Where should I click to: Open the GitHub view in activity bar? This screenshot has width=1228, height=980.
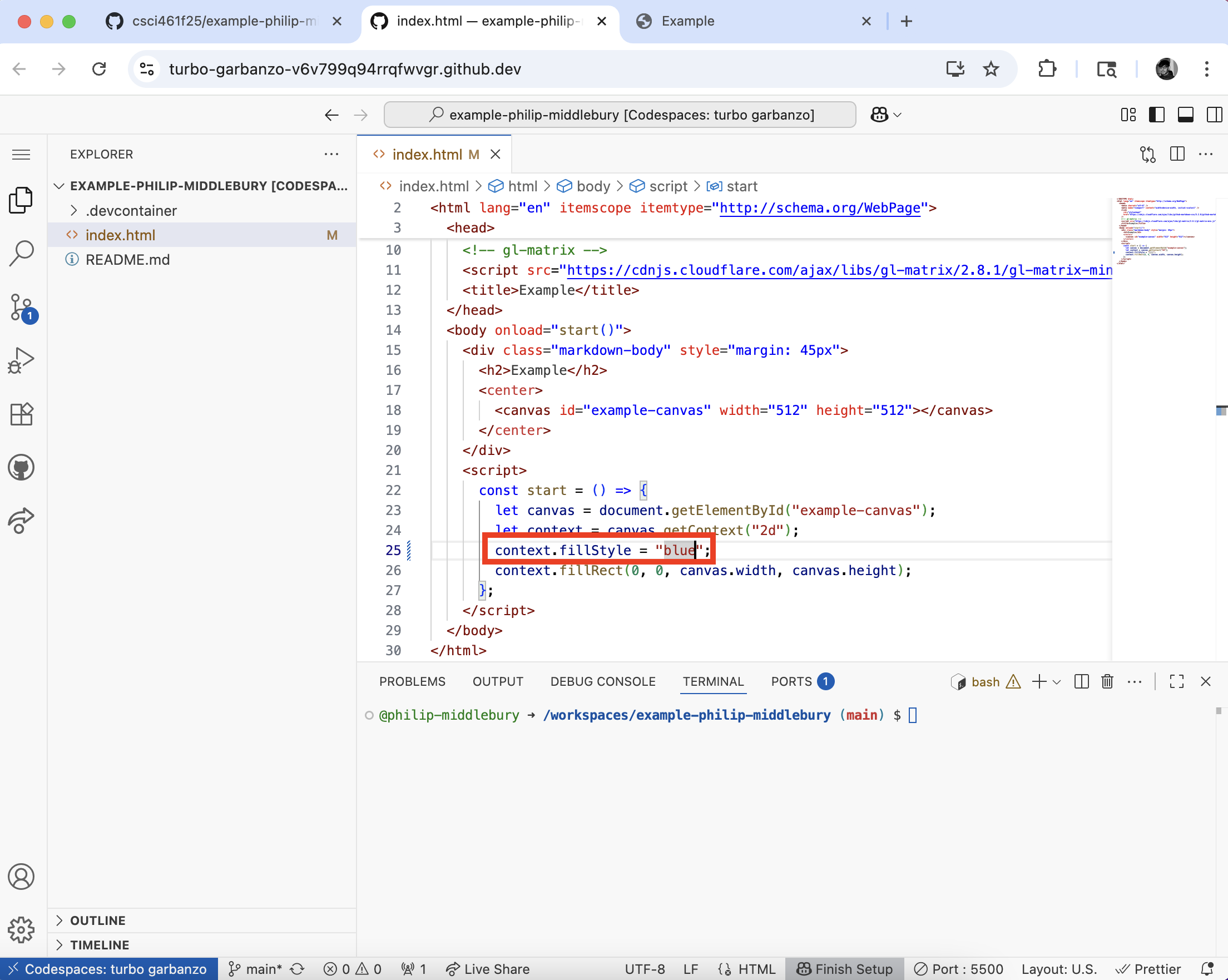point(22,468)
